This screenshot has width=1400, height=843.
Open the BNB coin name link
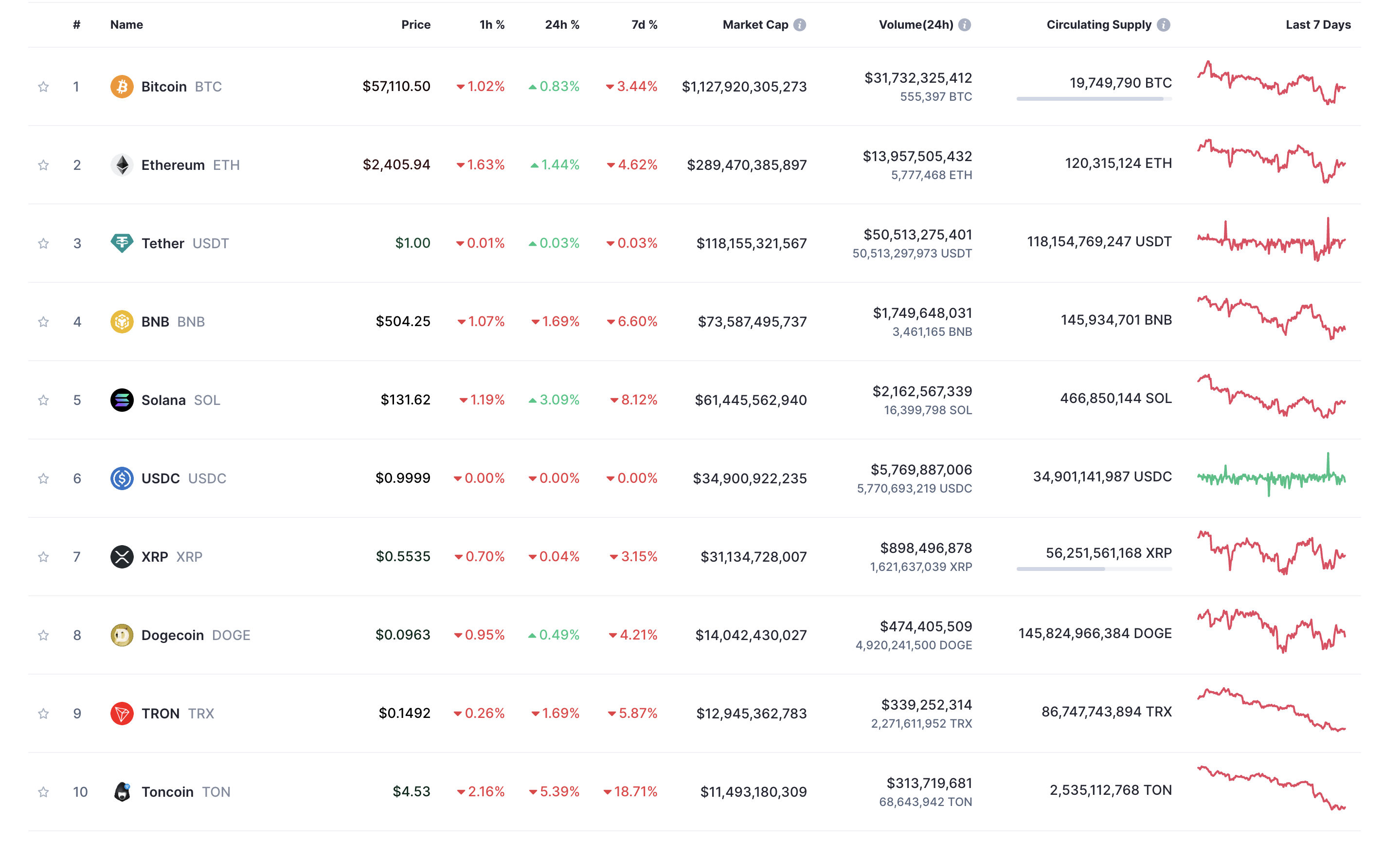[155, 322]
